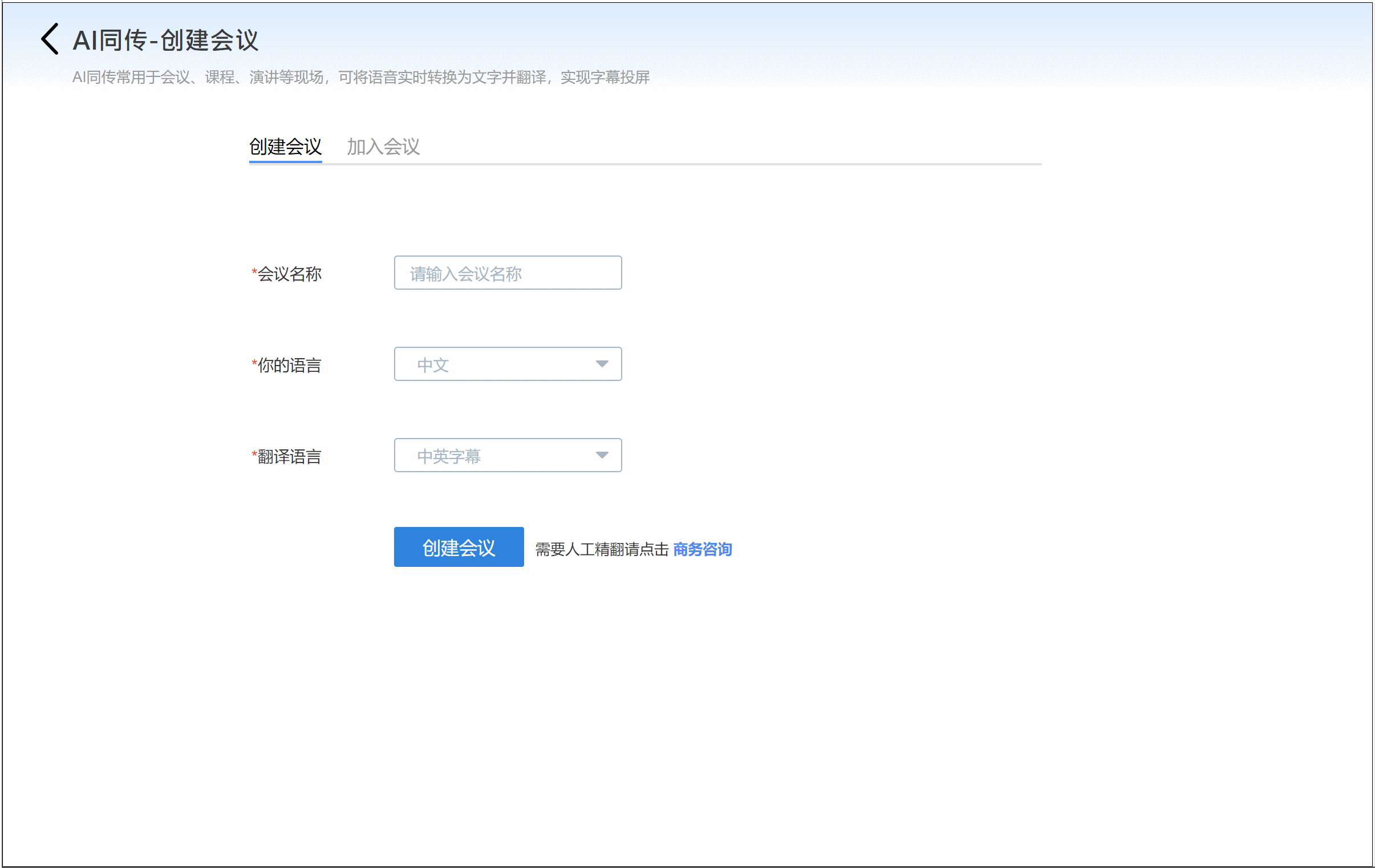Viewport: 1375px width, 868px height.
Task: Focus the 请输入会议名称 input field
Action: [508, 273]
